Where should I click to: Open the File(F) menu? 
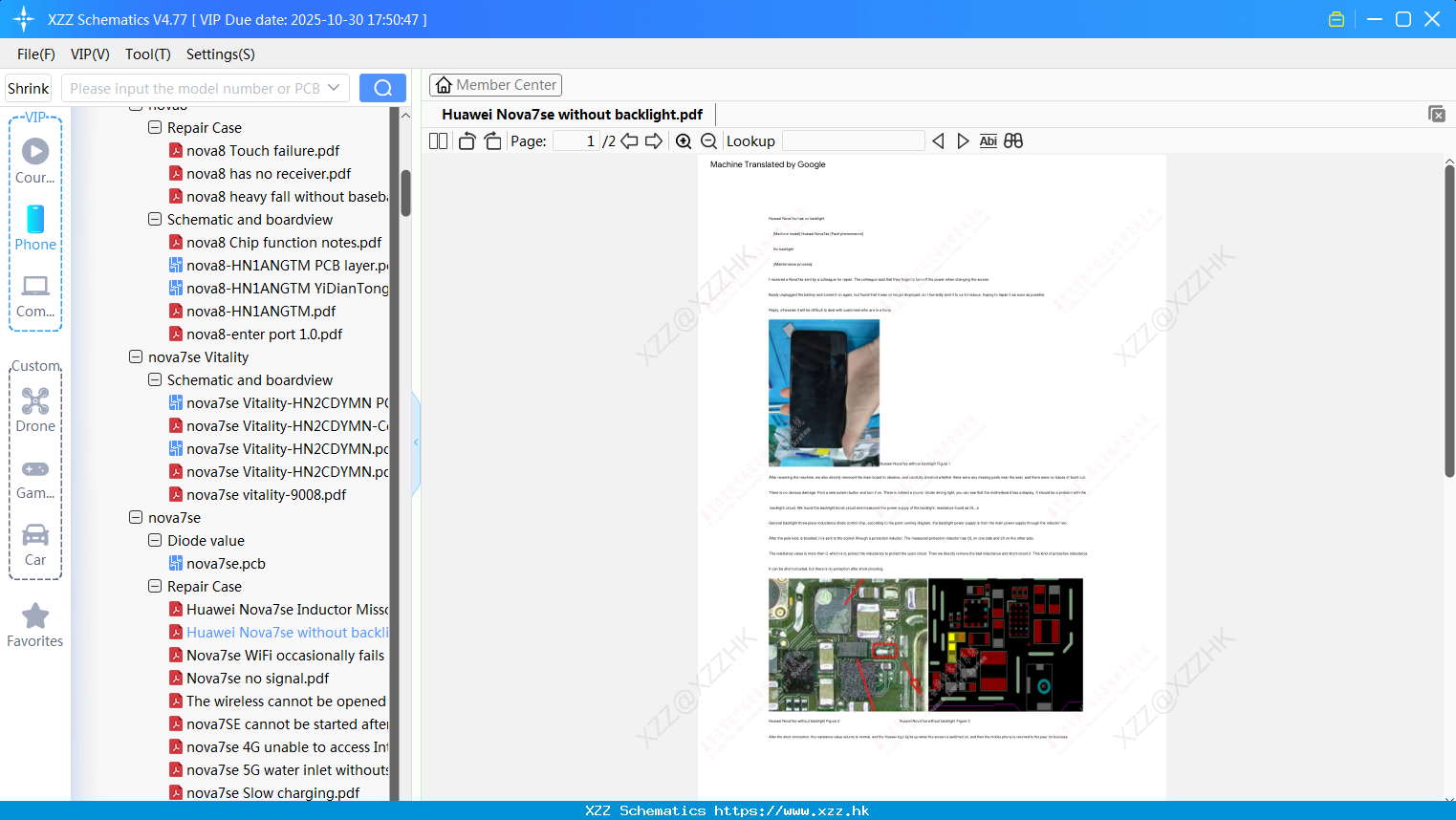(36, 54)
